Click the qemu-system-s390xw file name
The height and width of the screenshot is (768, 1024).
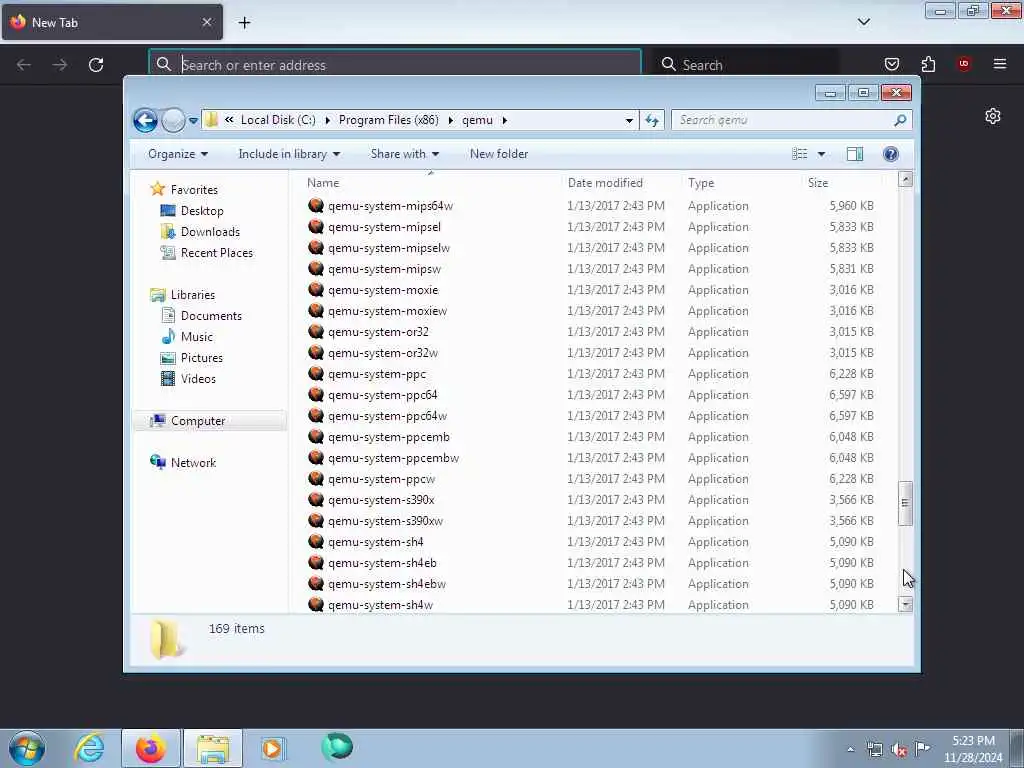(x=386, y=521)
